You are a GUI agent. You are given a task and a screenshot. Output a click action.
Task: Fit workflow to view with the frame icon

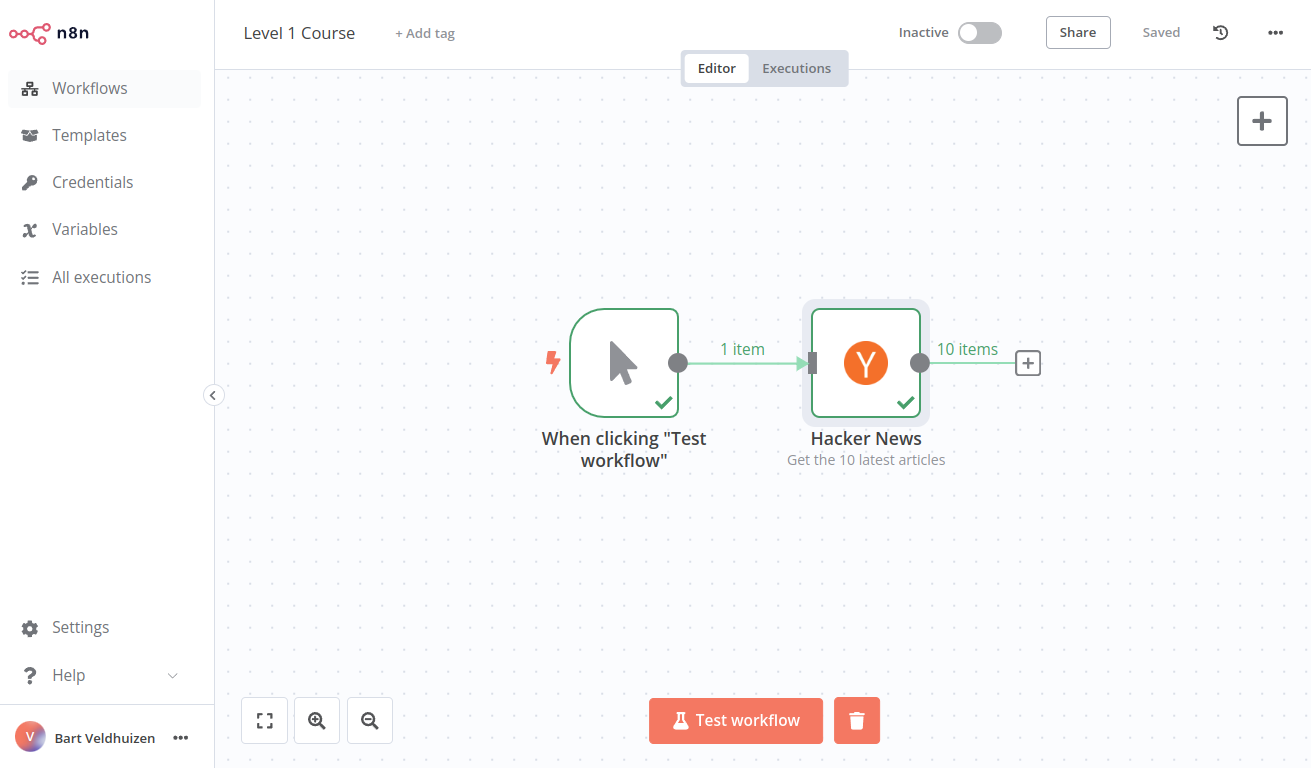point(263,720)
